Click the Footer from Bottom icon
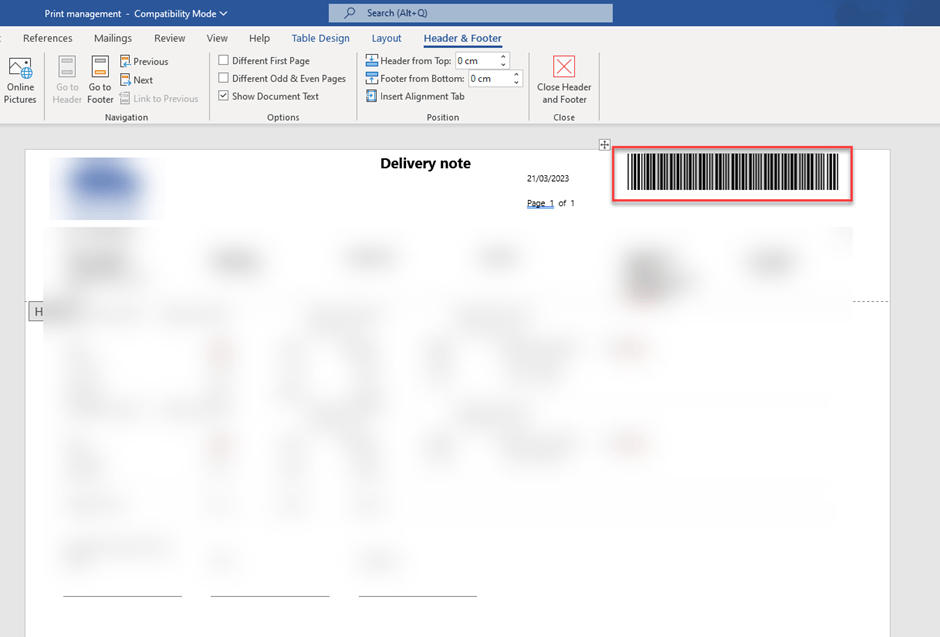The width and height of the screenshot is (940, 637). tap(371, 78)
